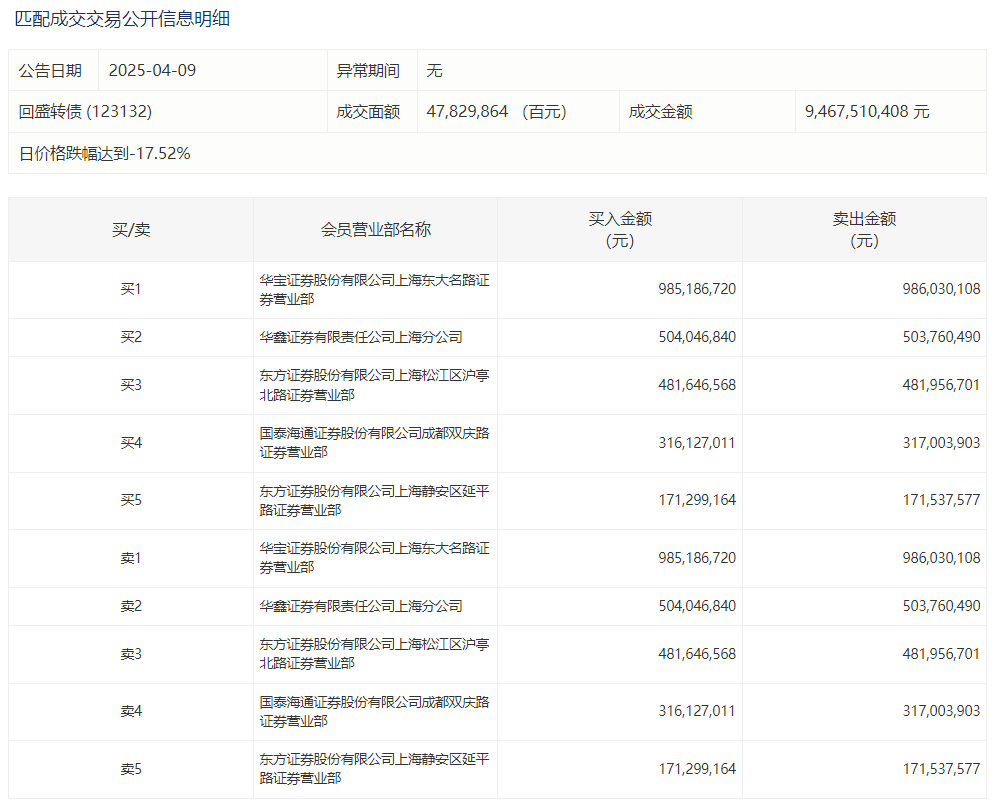Sort by the 买入金额 column header
This screenshot has height=808, width=993.
[x=620, y=230]
